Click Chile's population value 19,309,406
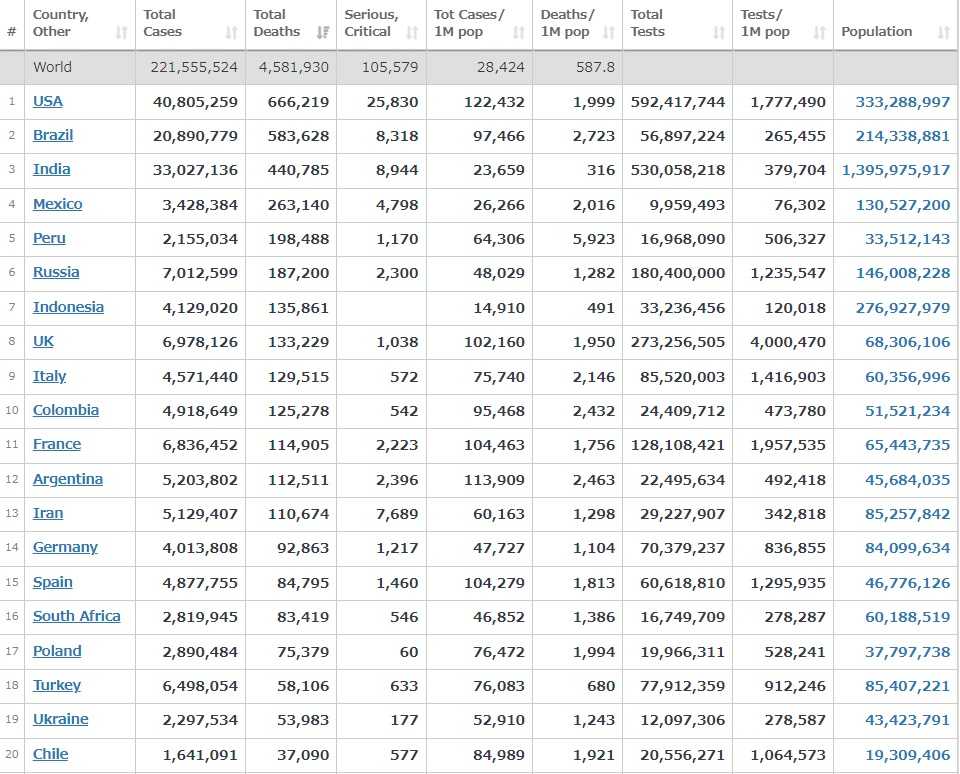 click(x=907, y=755)
